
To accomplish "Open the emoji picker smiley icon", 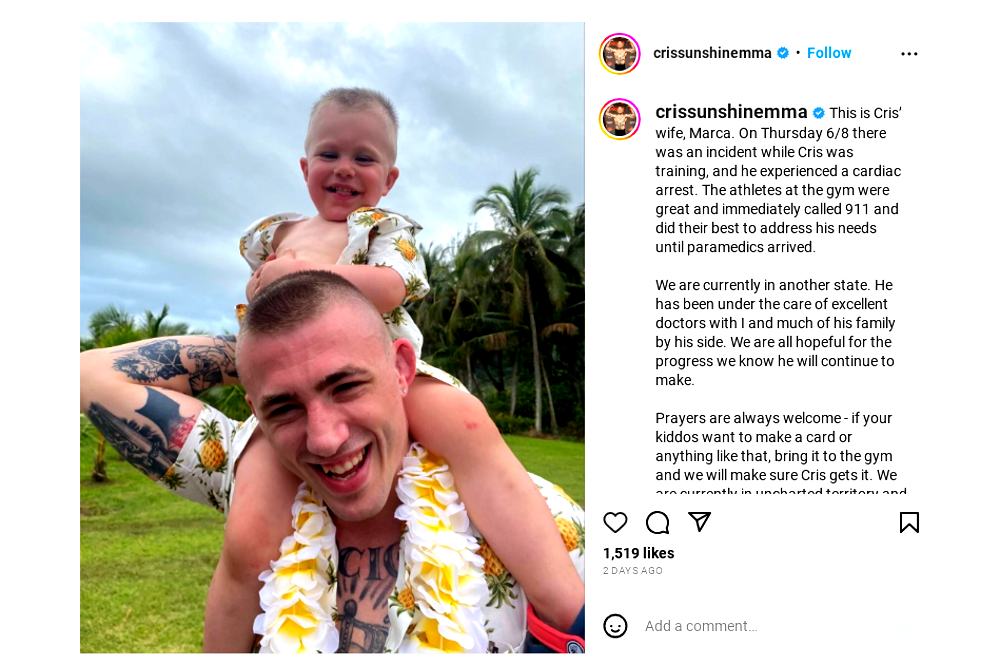I will pyautogui.click(x=615, y=625).
